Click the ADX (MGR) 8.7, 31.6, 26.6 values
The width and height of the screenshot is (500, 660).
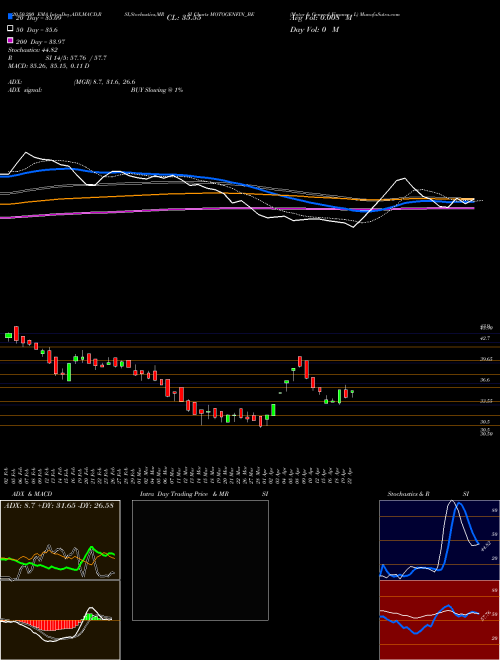(104, 82)
